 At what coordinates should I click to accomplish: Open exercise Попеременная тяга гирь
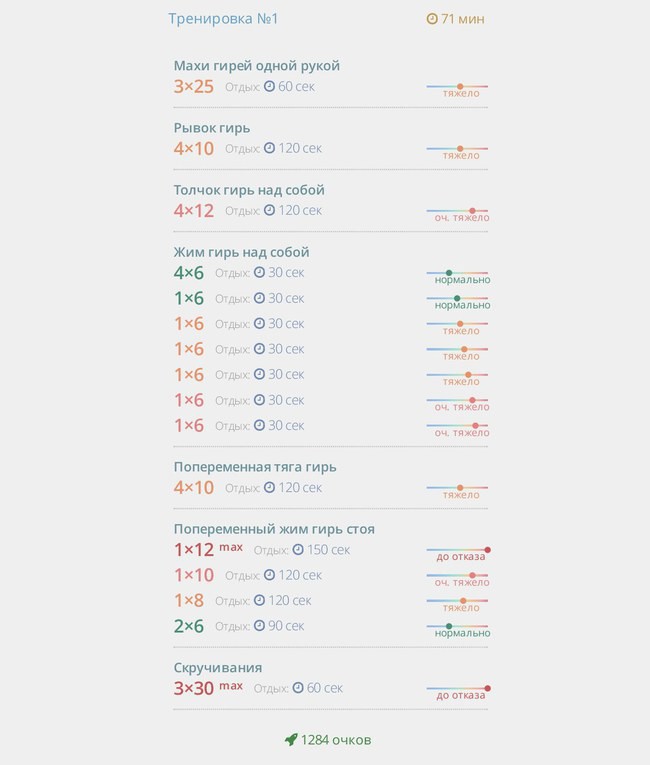pyautogui.click(x=255, y=467)
